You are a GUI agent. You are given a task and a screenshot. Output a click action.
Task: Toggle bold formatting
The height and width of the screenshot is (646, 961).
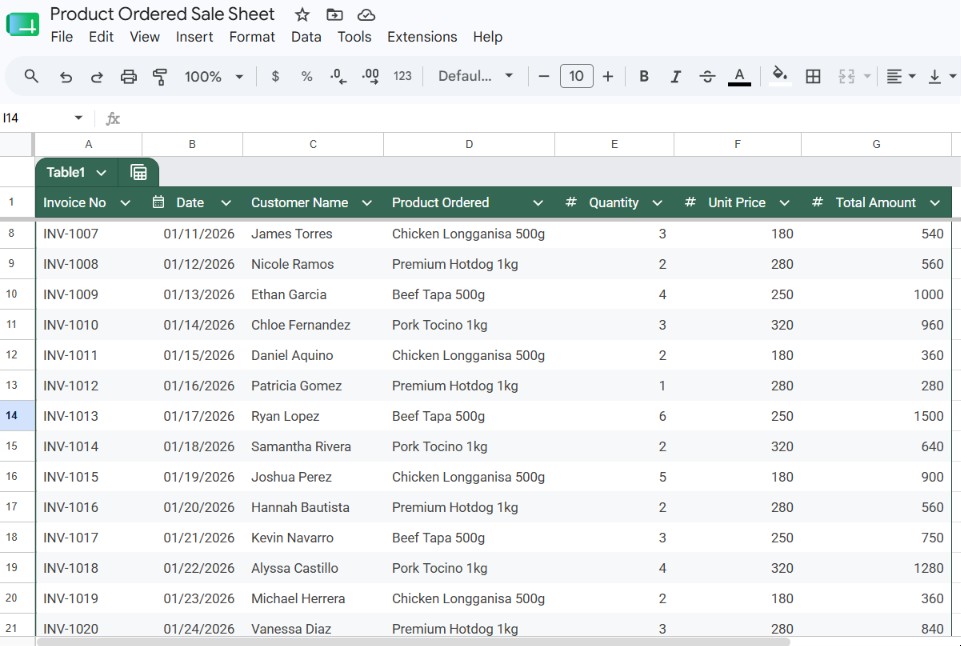pyautogui.click(x=644, y=76)
